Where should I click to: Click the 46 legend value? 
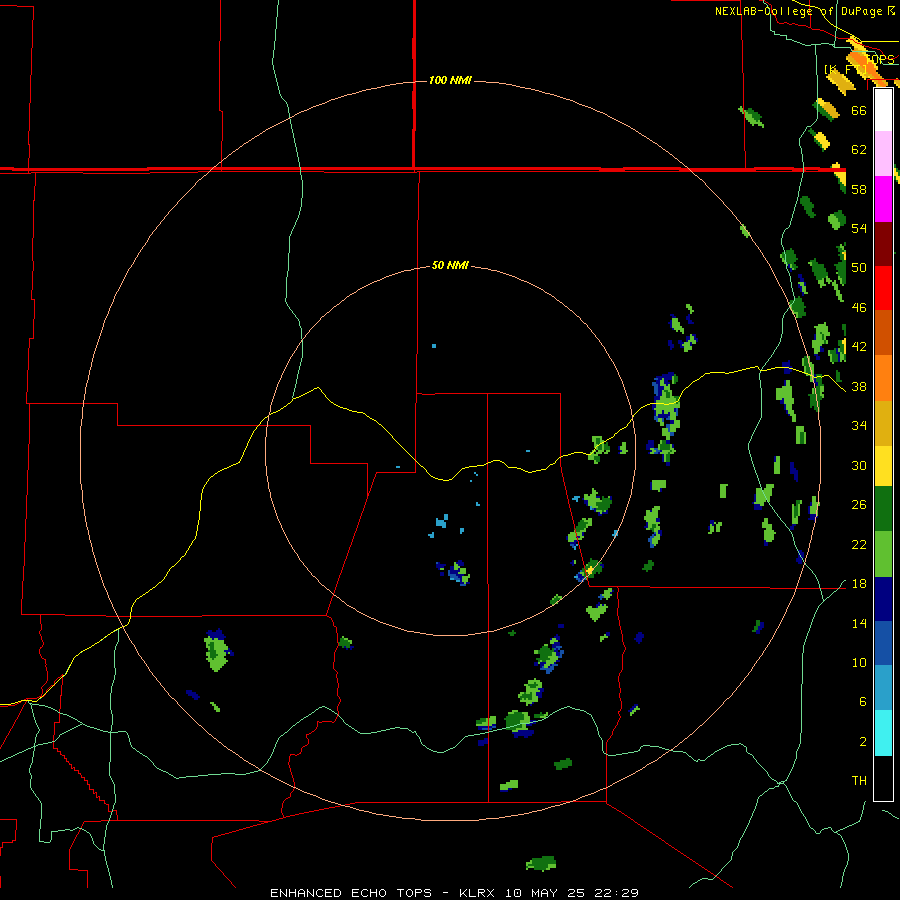[x=859, y=308]
